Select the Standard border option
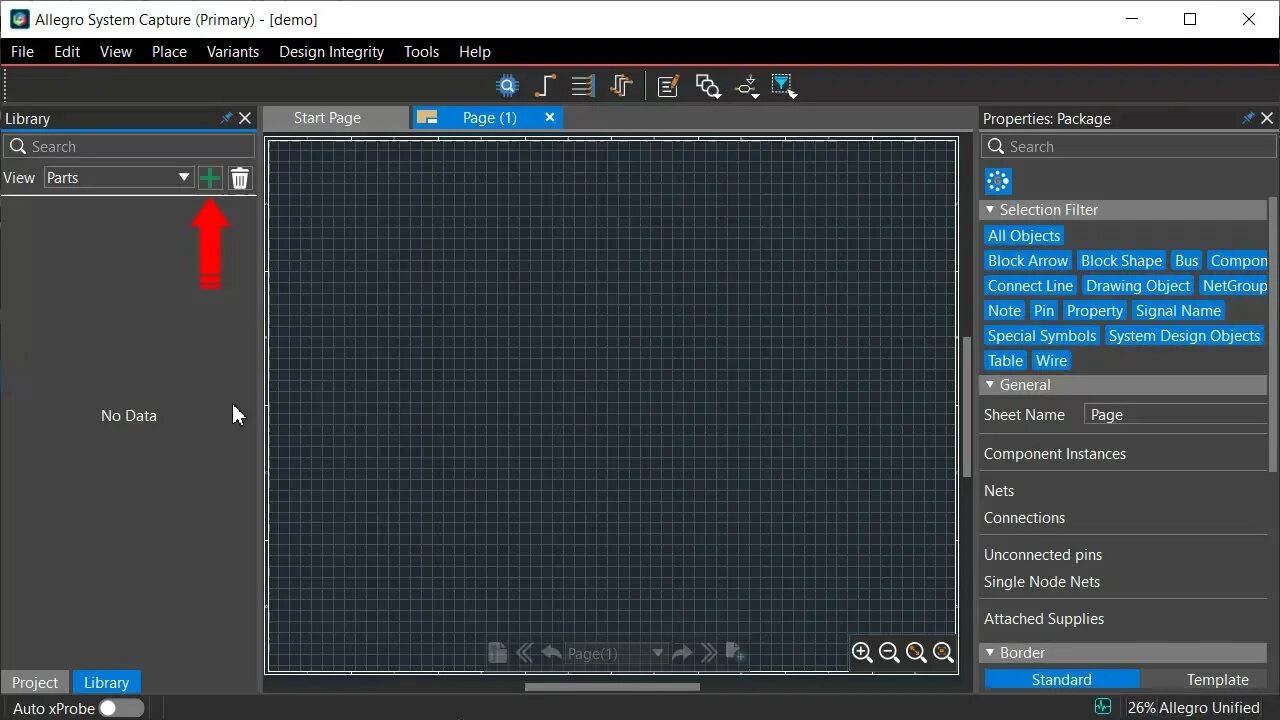1280x720 pixels. coord(1062,680)
